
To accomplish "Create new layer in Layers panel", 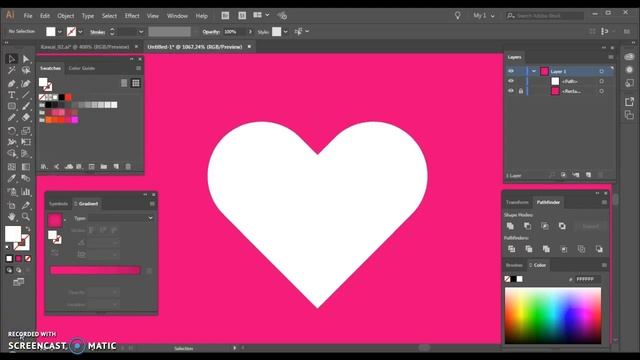I will (588, 175).
